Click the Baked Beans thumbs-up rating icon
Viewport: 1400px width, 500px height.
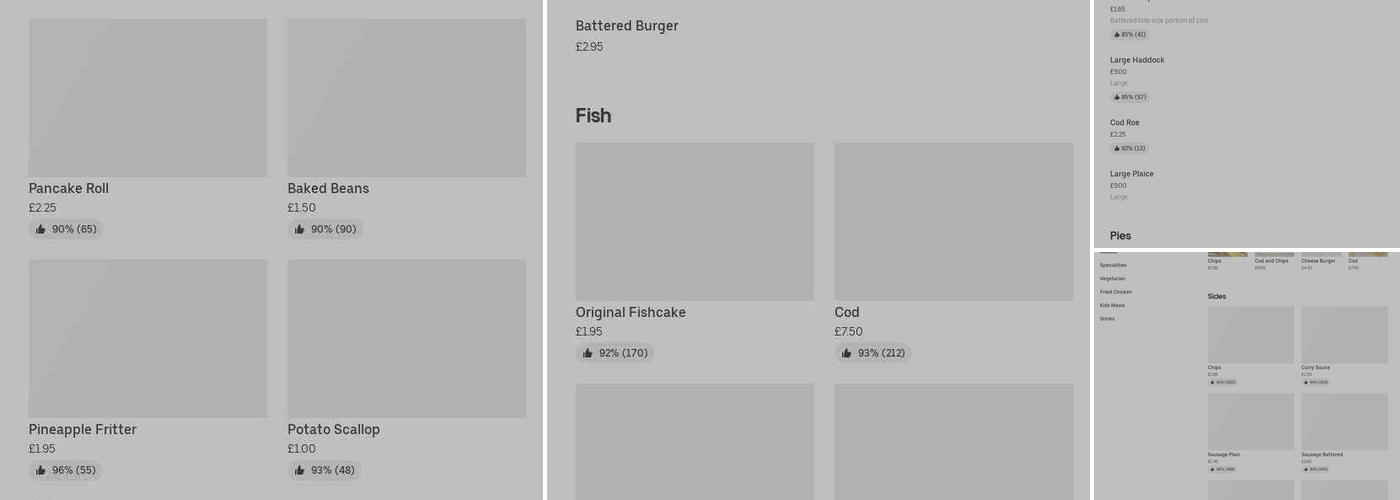point(300,230)
